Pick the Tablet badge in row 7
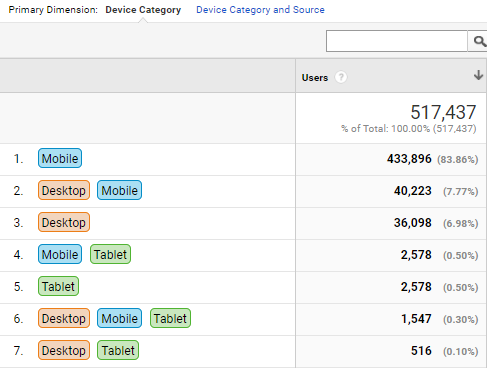The width and height of the screenshot is (487, 371). [x=118, y=350]
